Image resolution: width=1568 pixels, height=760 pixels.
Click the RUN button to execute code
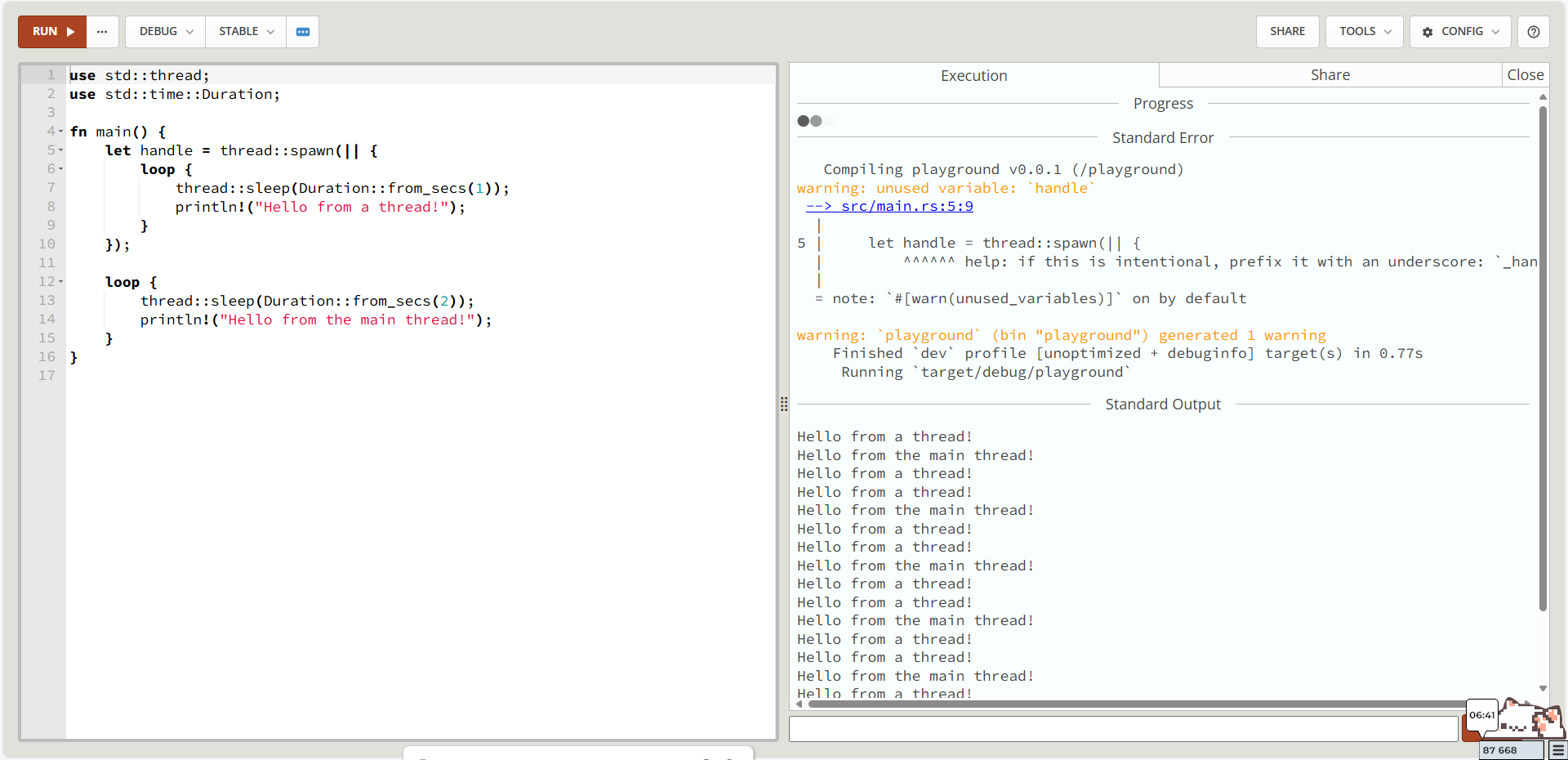(52, 32)
